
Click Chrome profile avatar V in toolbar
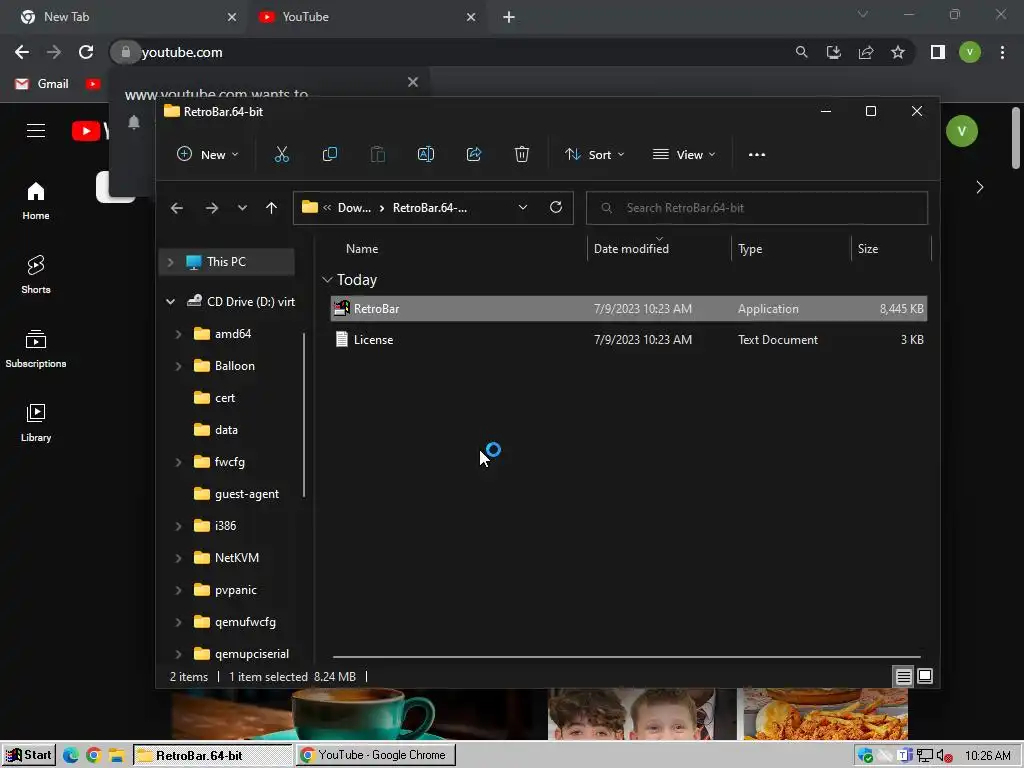pos(970,52)
